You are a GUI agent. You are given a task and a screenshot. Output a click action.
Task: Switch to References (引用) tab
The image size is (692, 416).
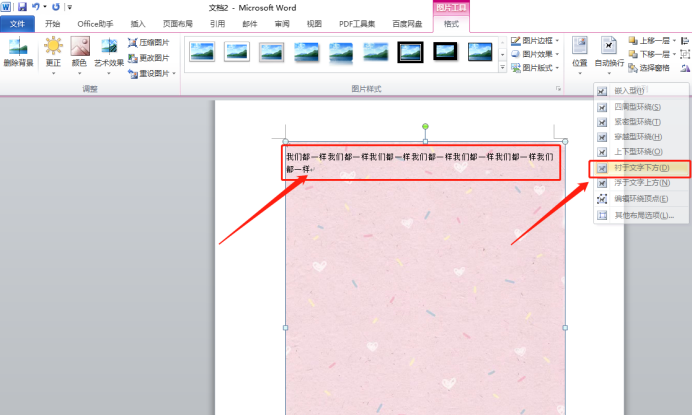click(x=217, y=24)
